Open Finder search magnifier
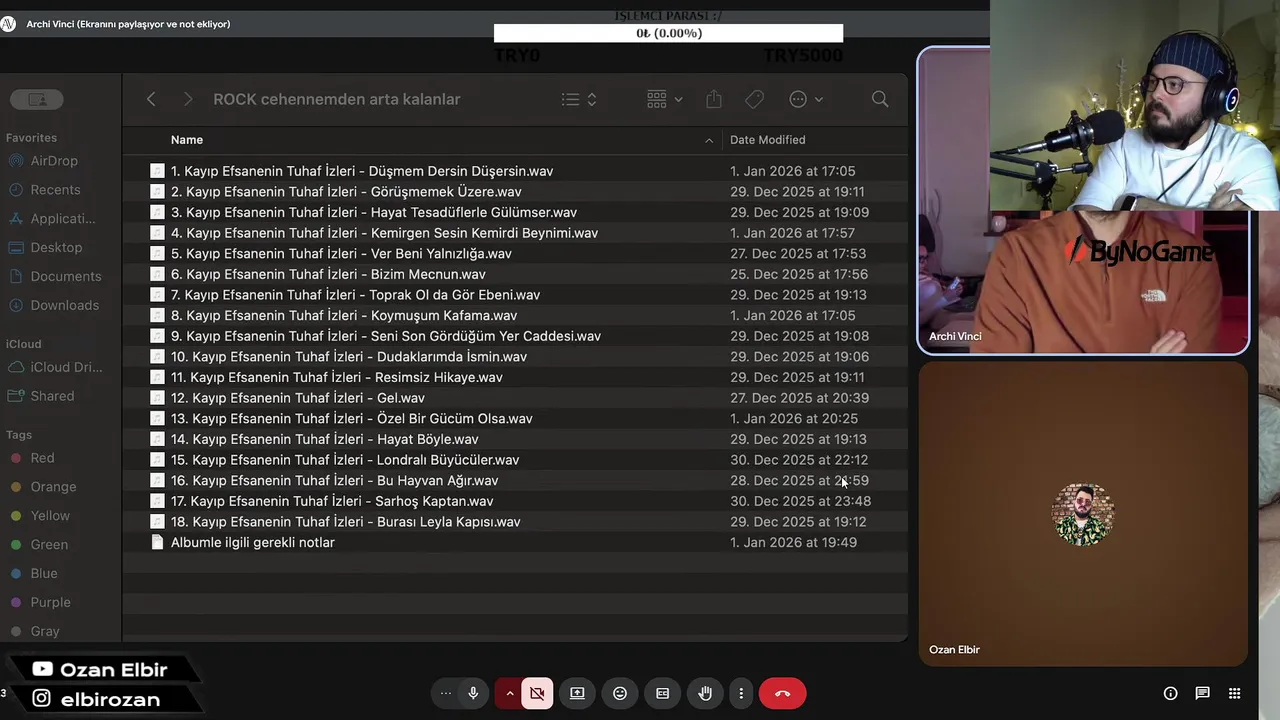 (x=880, y=99)
